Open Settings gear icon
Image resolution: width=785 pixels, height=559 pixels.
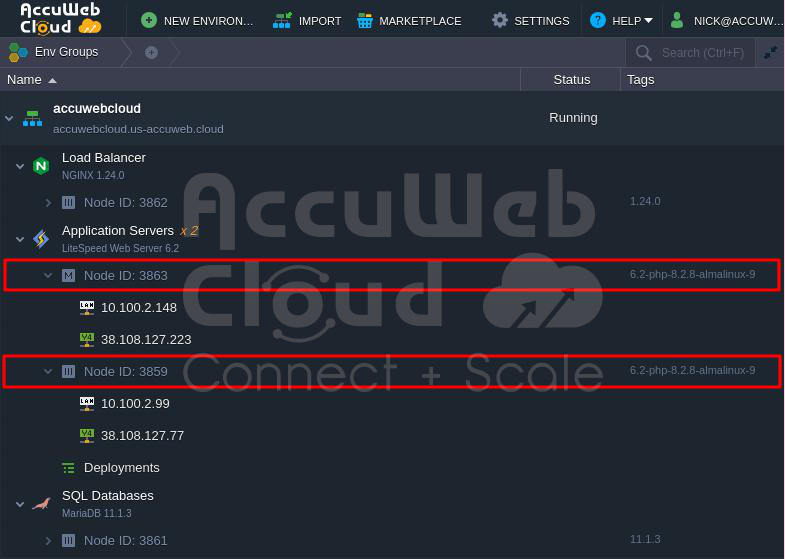click(x=500, y=21)
